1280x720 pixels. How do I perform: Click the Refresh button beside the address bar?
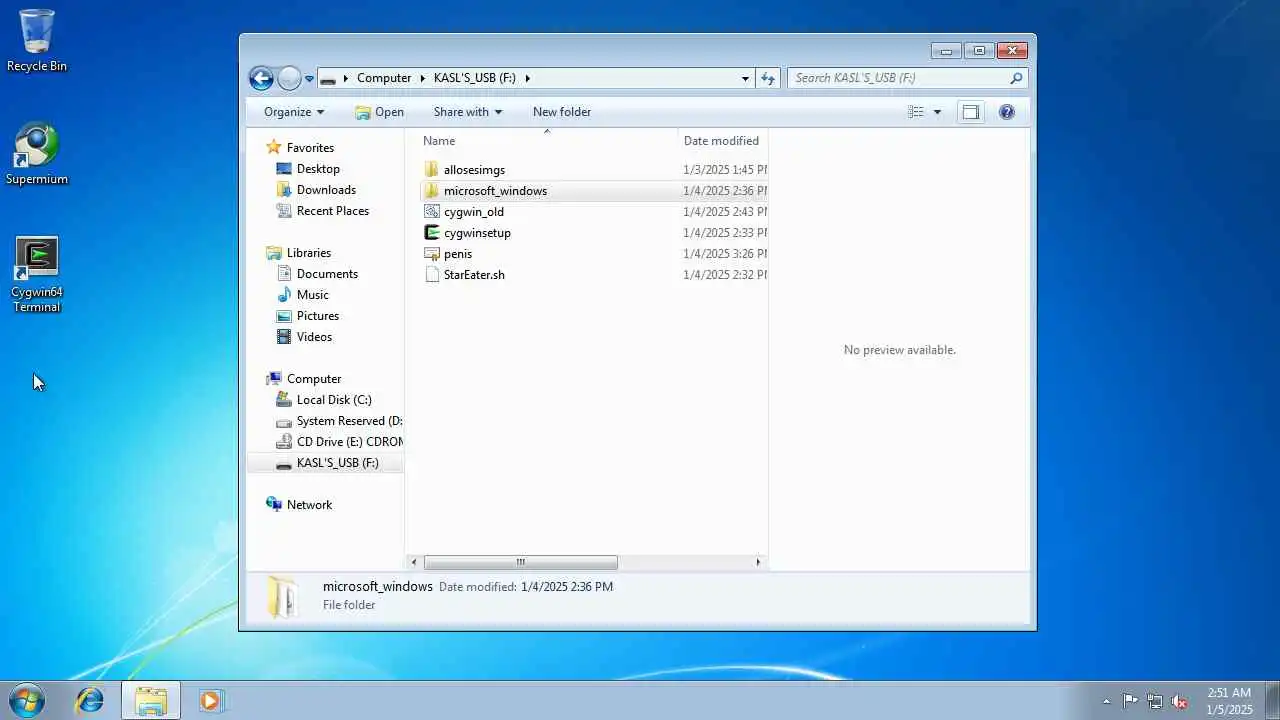(x=768, y=78)
